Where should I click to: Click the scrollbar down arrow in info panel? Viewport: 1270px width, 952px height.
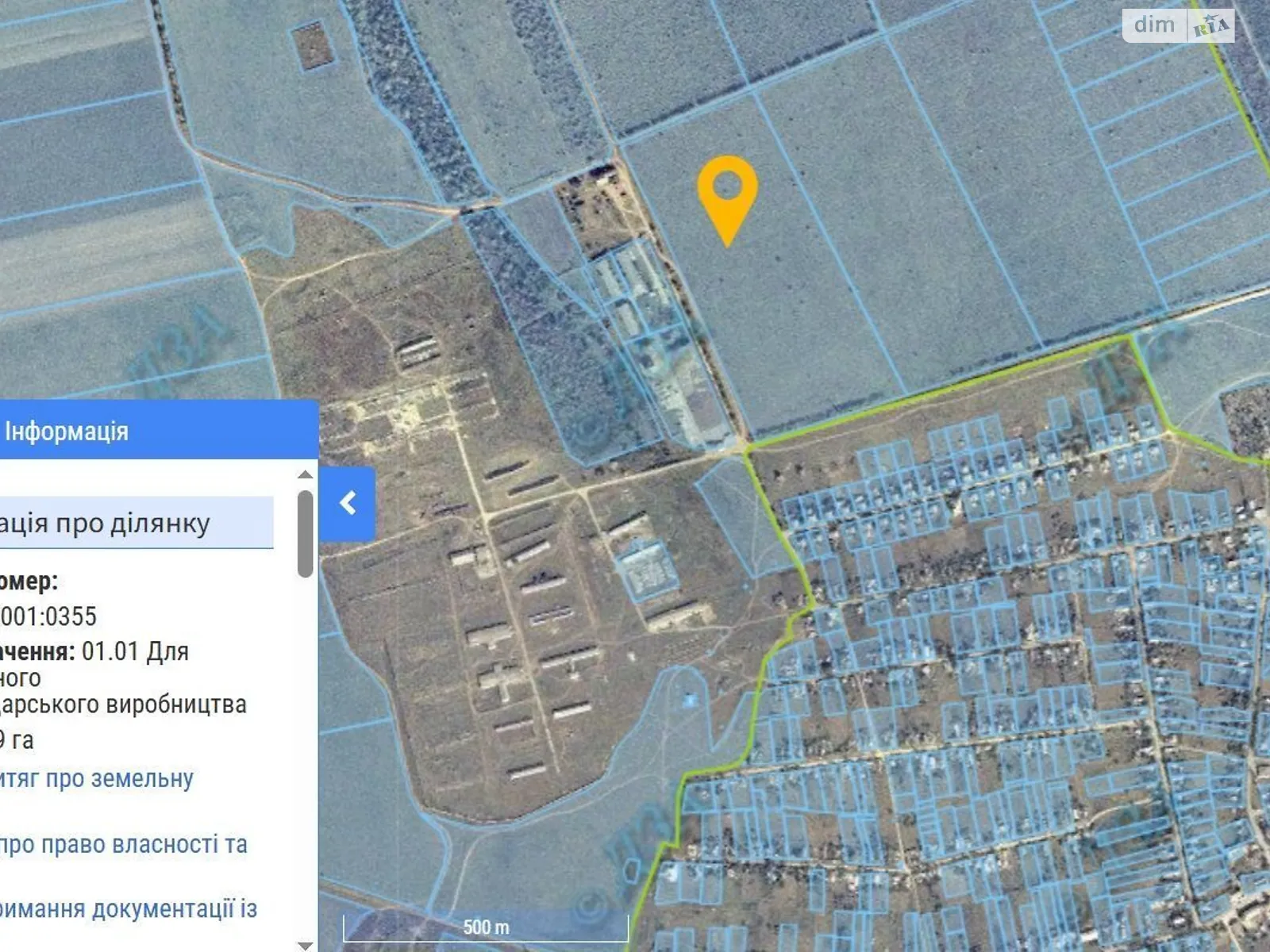(306, 944)
